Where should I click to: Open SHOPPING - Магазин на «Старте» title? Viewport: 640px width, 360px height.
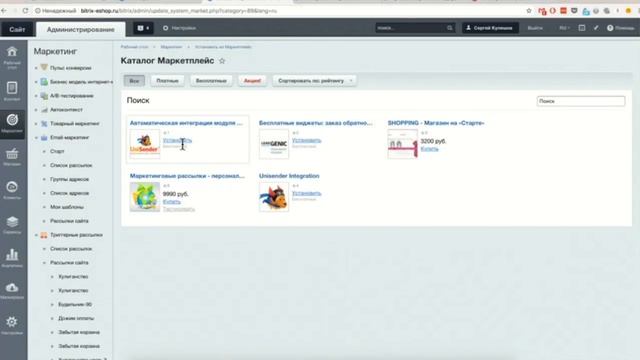[436, 123]
